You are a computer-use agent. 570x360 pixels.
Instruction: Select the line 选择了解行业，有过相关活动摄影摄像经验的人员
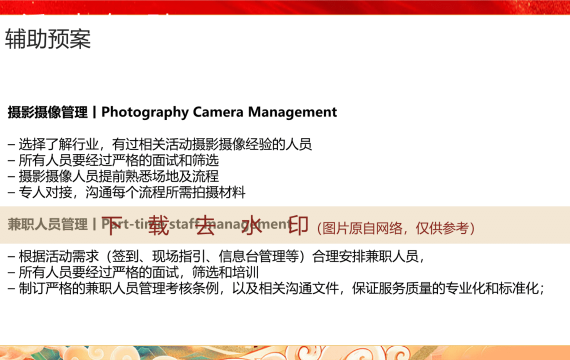click(x=160, y=144)
